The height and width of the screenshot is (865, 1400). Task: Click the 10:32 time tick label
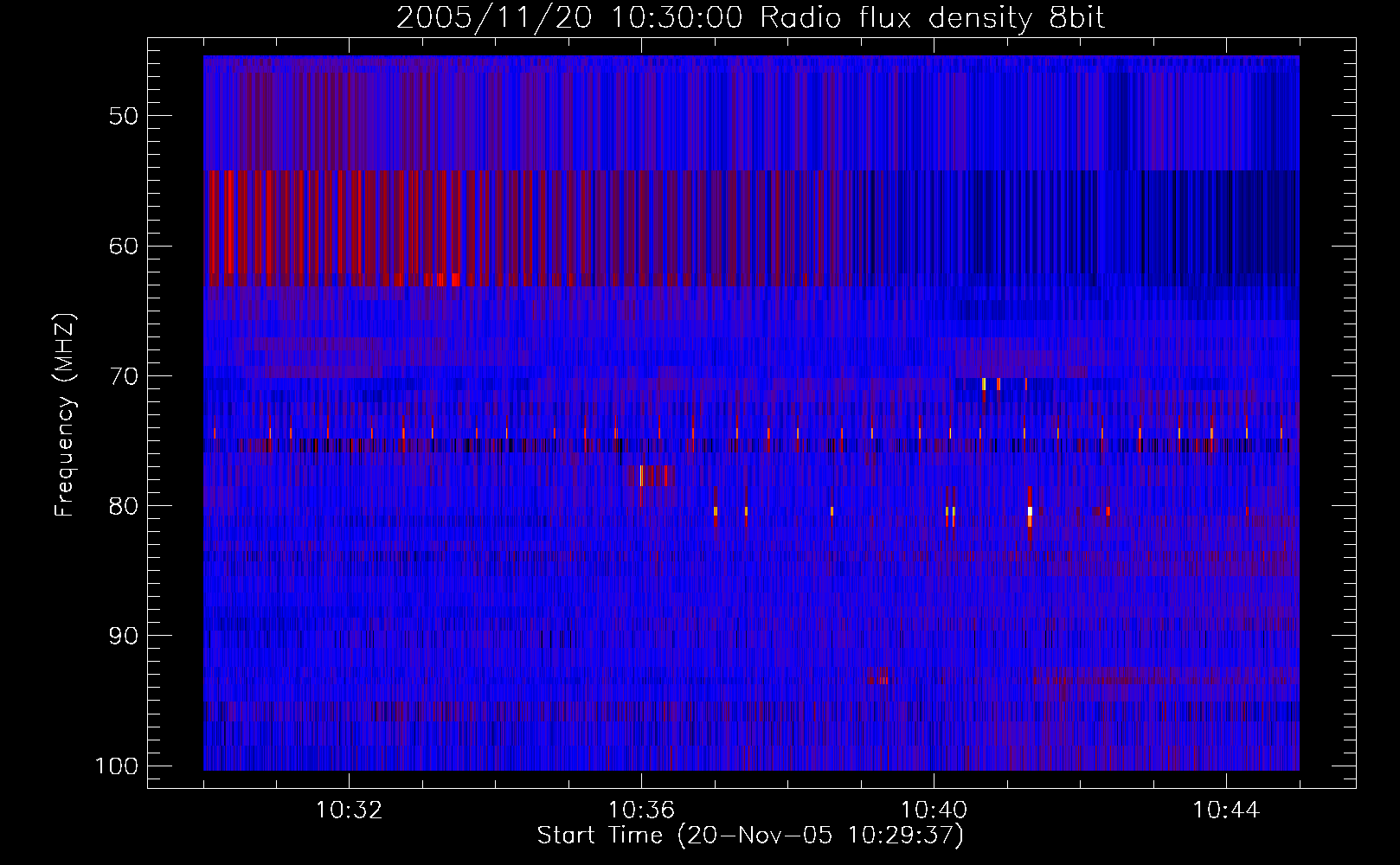(x=349, y=811)
